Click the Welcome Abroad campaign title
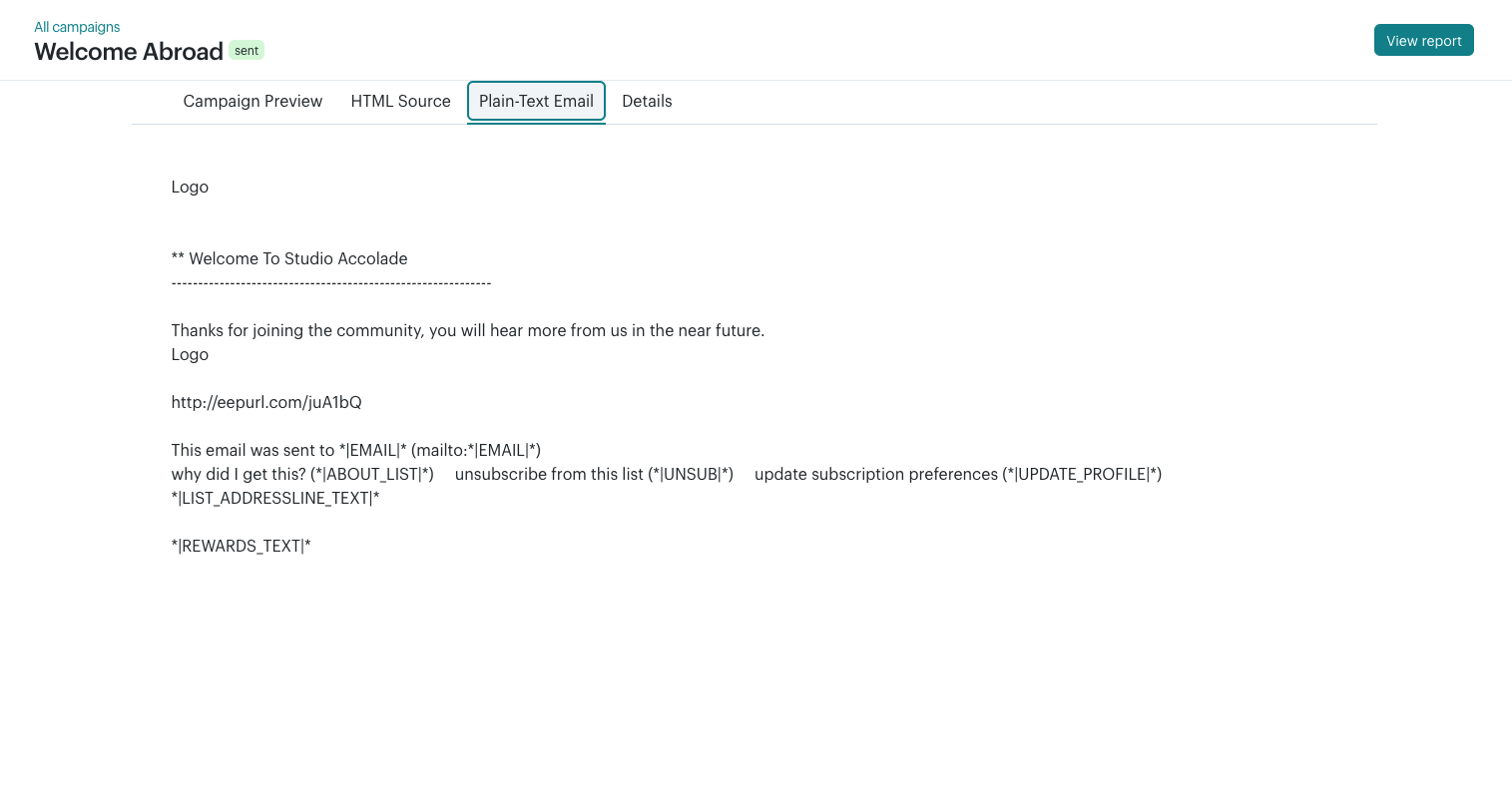This screenshot has width=1512, height=809. click(129, 52)
